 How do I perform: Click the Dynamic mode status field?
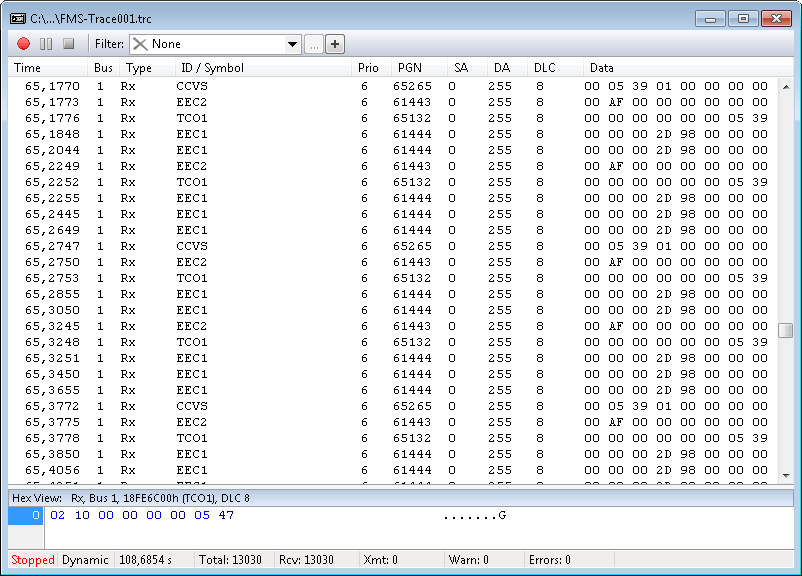tap(85, 560)
